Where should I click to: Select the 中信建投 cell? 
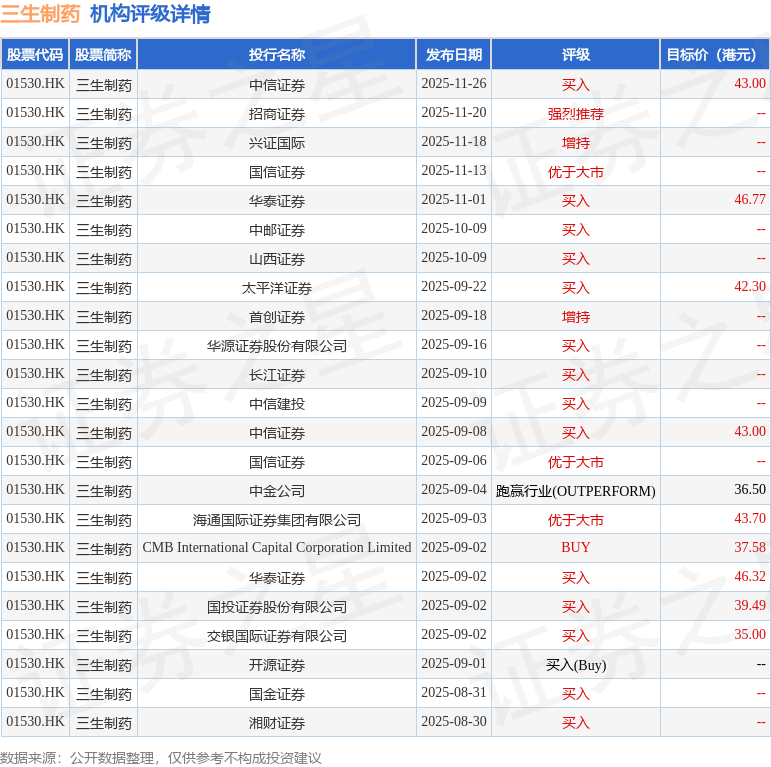coord(277,404)
